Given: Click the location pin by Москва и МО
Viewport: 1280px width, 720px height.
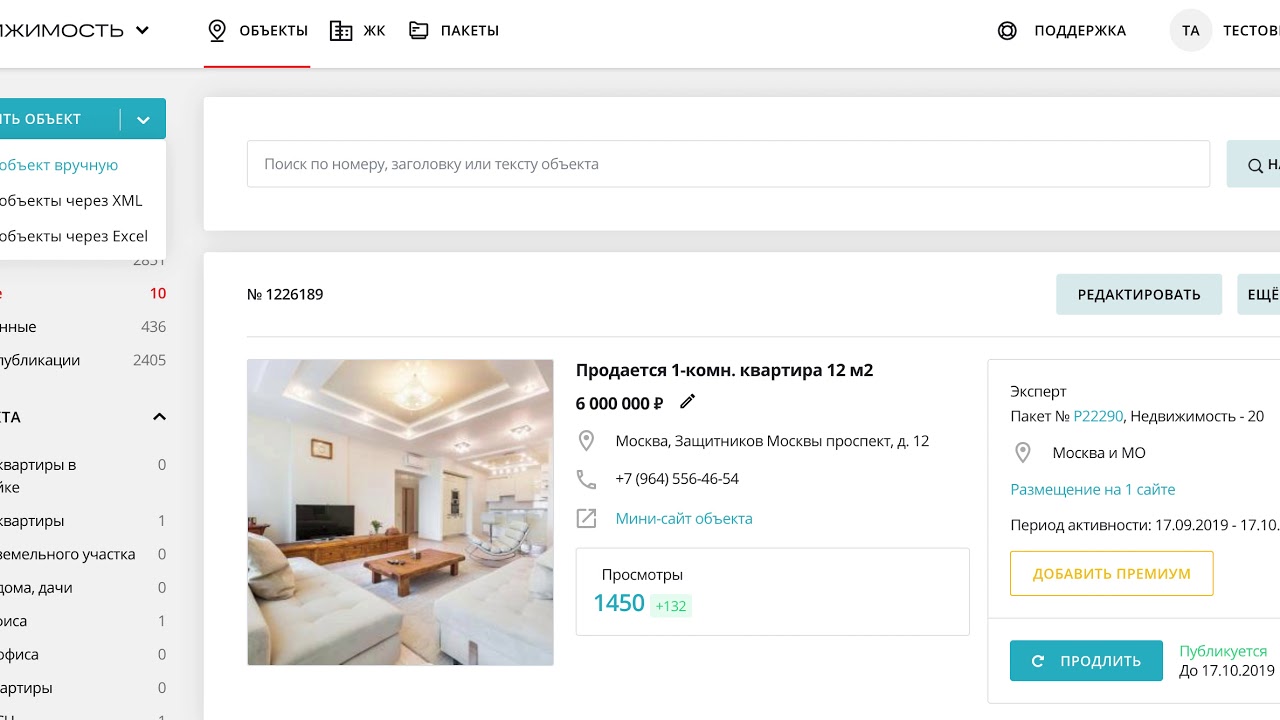Looking at the screenshot, I should pyautogui.click(x=1022, y=453).
